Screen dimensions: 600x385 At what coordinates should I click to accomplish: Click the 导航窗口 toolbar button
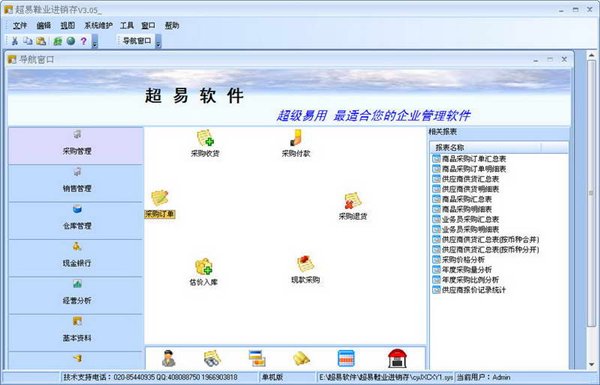point(137,41)
